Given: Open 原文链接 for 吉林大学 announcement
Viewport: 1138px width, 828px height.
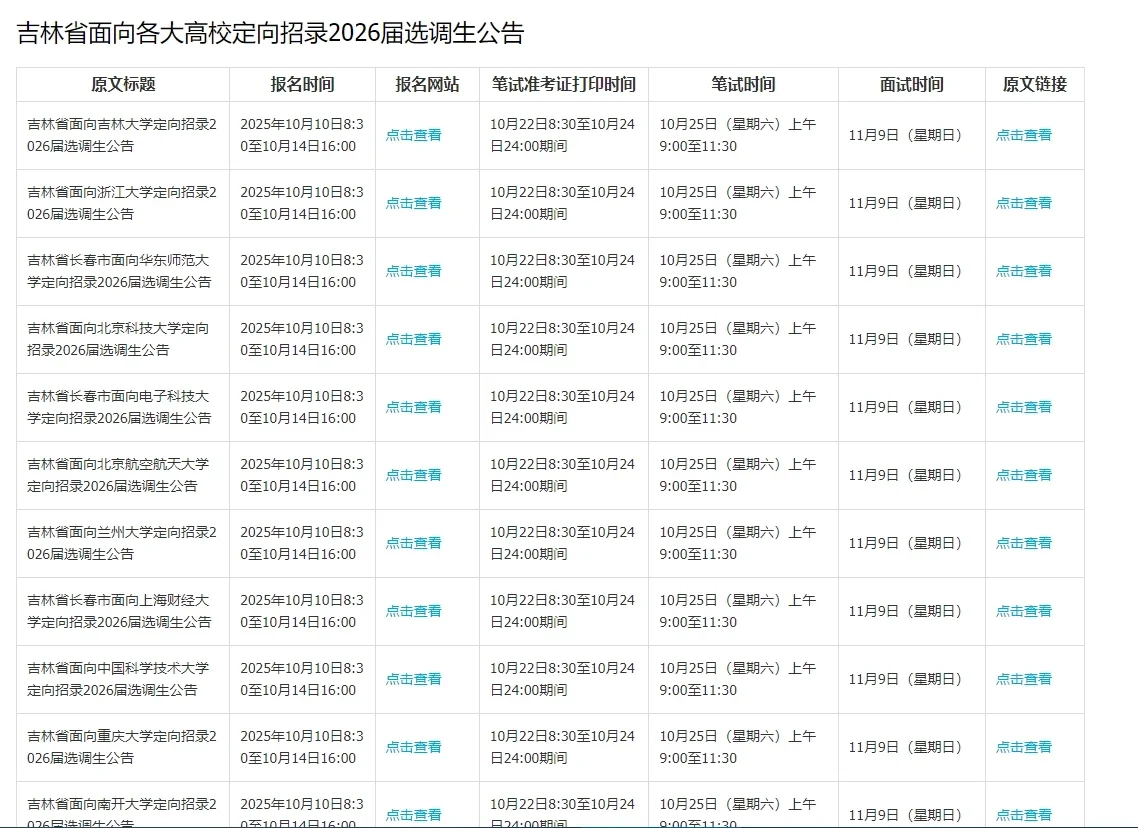Looking at the screenshot, I should click(1023, 135).
